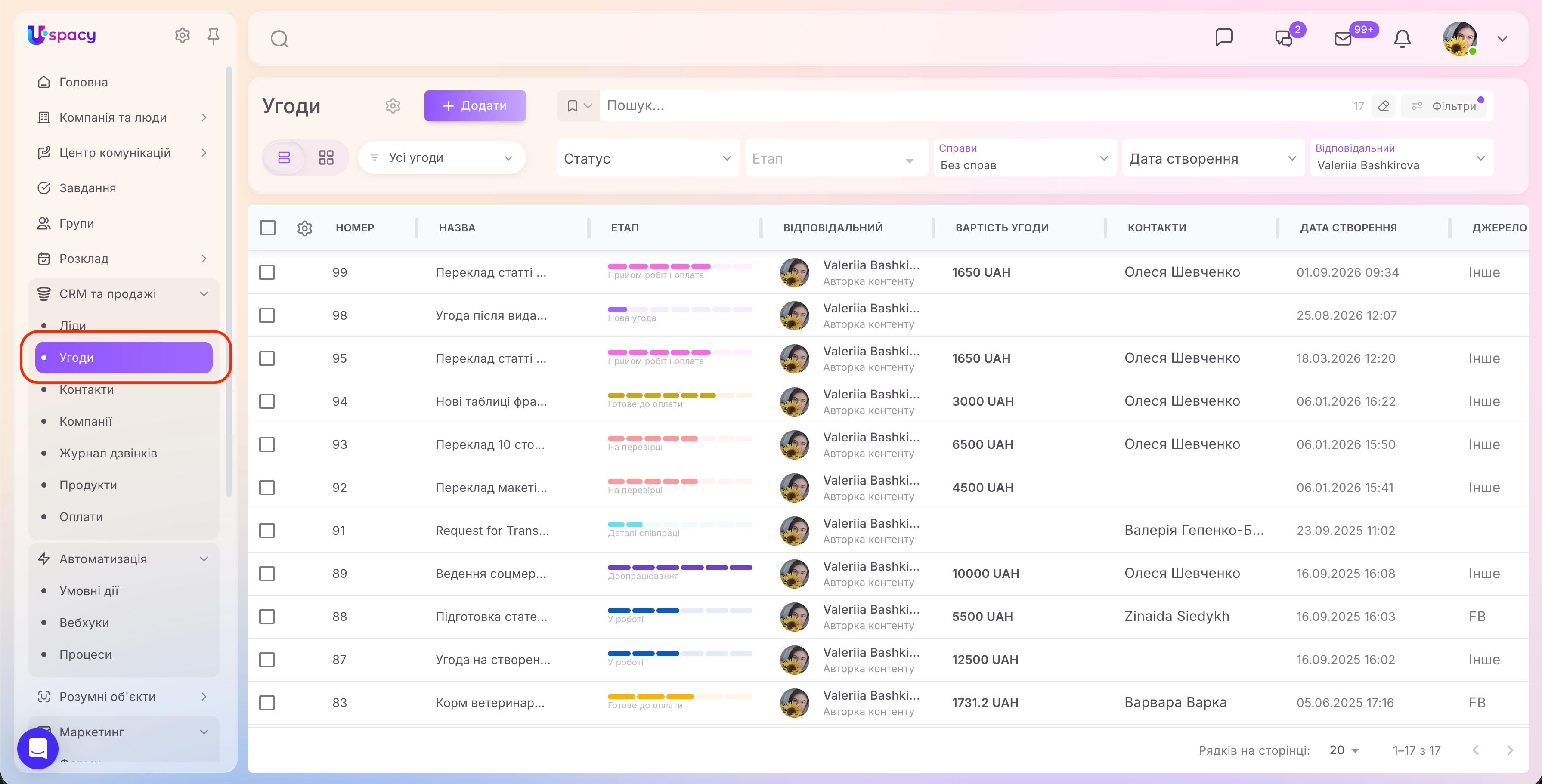Click the Додати button
The height and width of the screenshot is (784, 1542).
(x=475, y=106)
